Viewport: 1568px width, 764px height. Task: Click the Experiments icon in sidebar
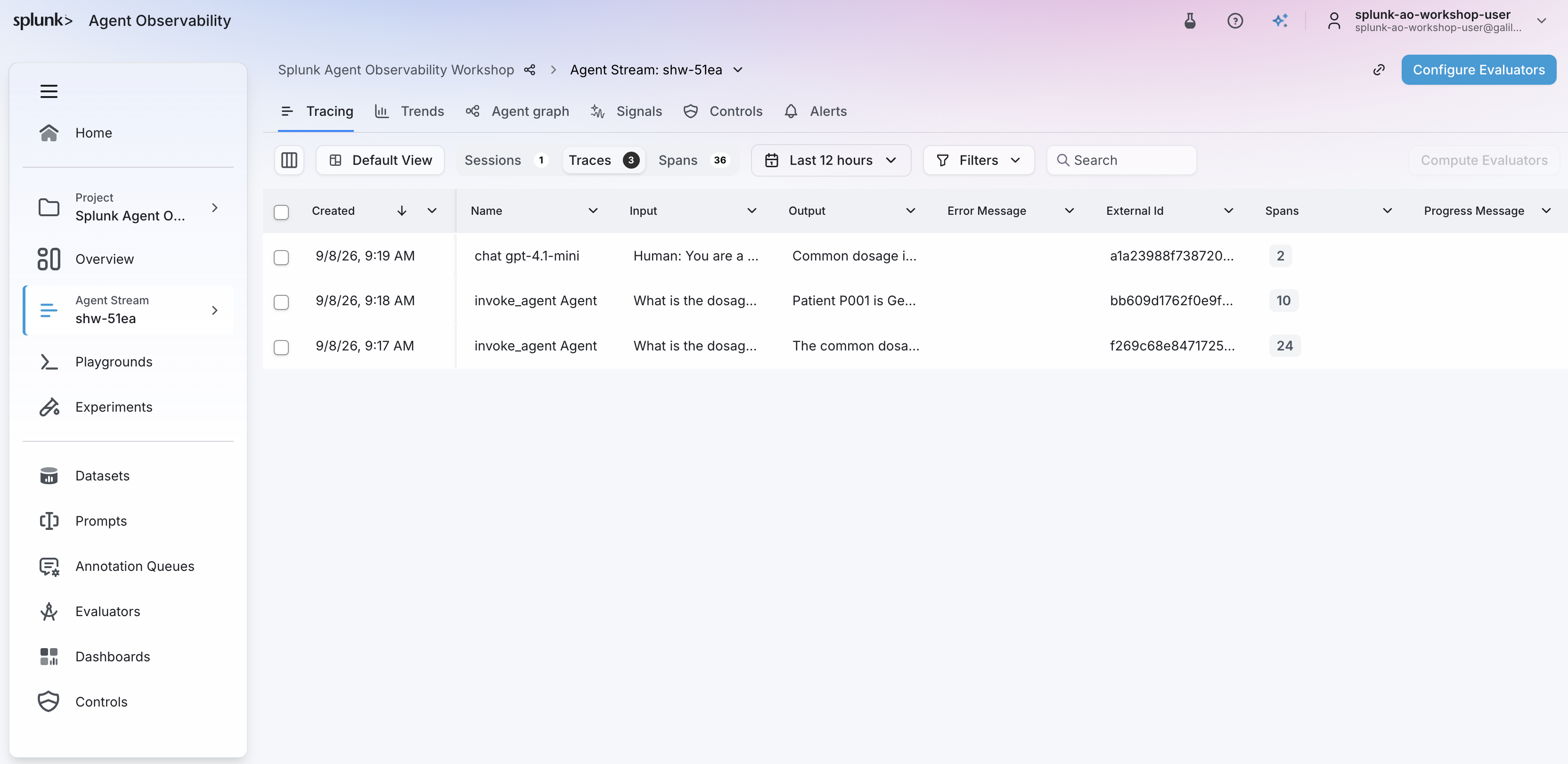pos(49,406)
